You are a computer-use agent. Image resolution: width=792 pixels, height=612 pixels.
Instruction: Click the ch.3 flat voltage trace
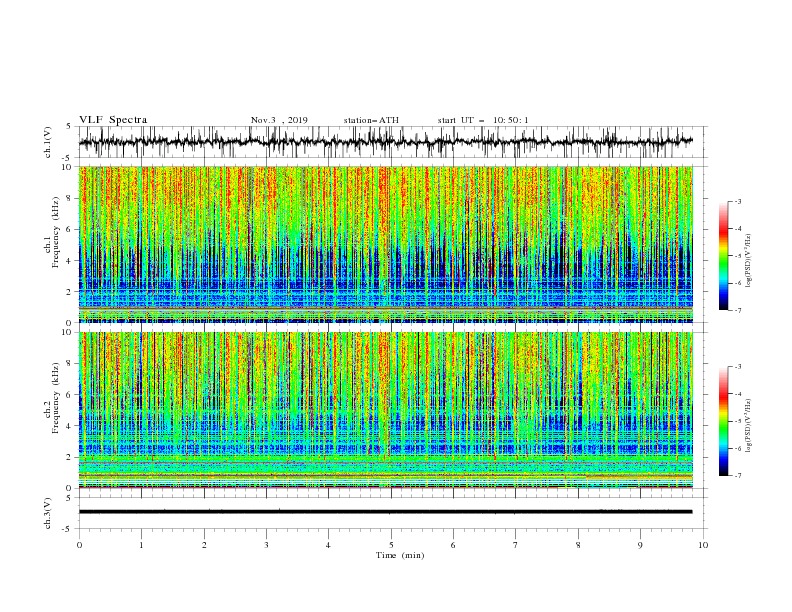click(x=385, y=512)
